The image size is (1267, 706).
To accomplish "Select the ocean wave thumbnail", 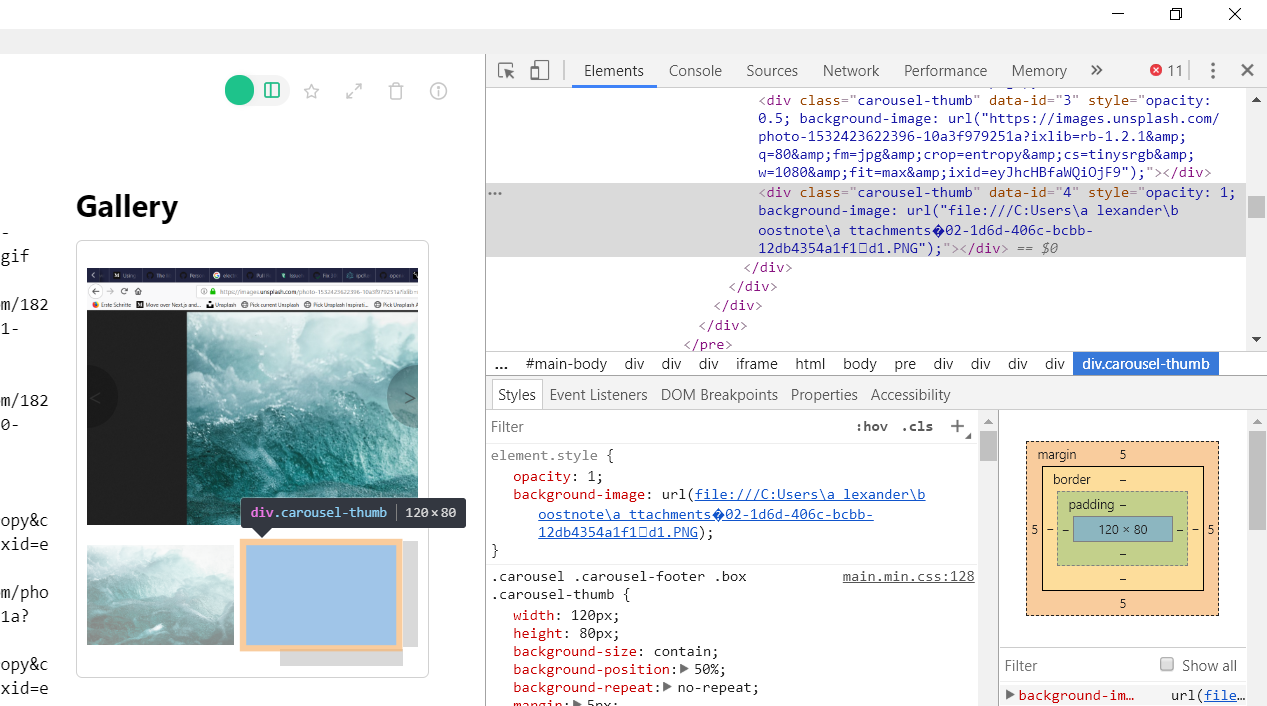I will [160, 595].
